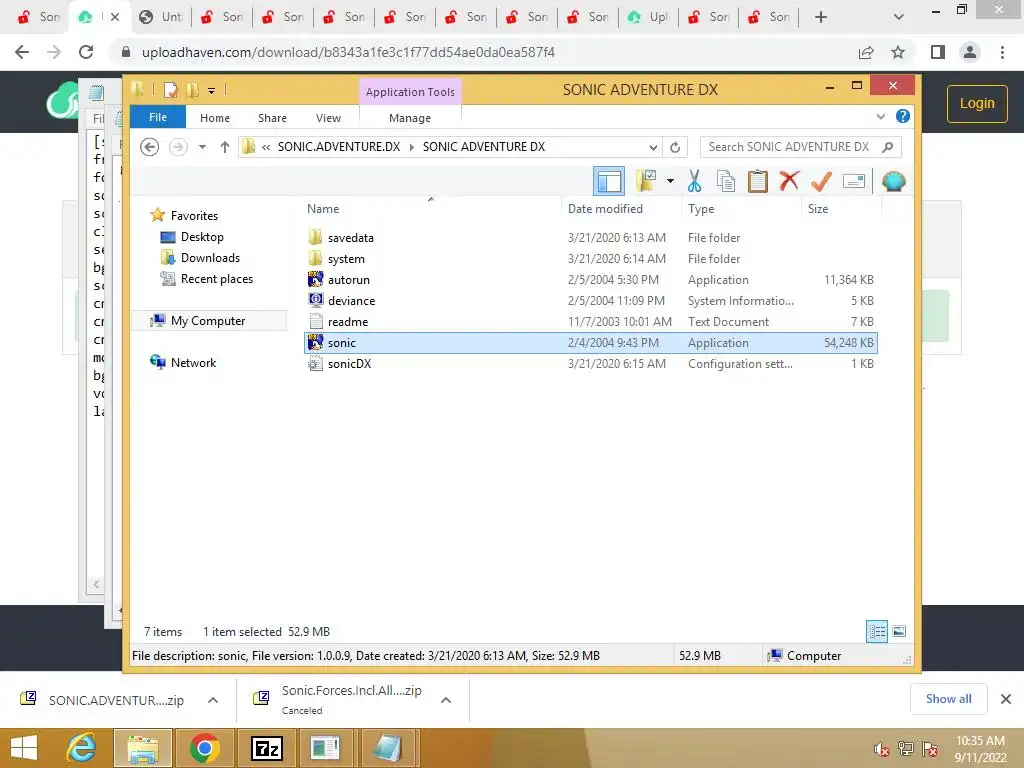Open recent locations dropdown arrow
The width and height of the screenshot is (1024, 768).
coord(202,147)
